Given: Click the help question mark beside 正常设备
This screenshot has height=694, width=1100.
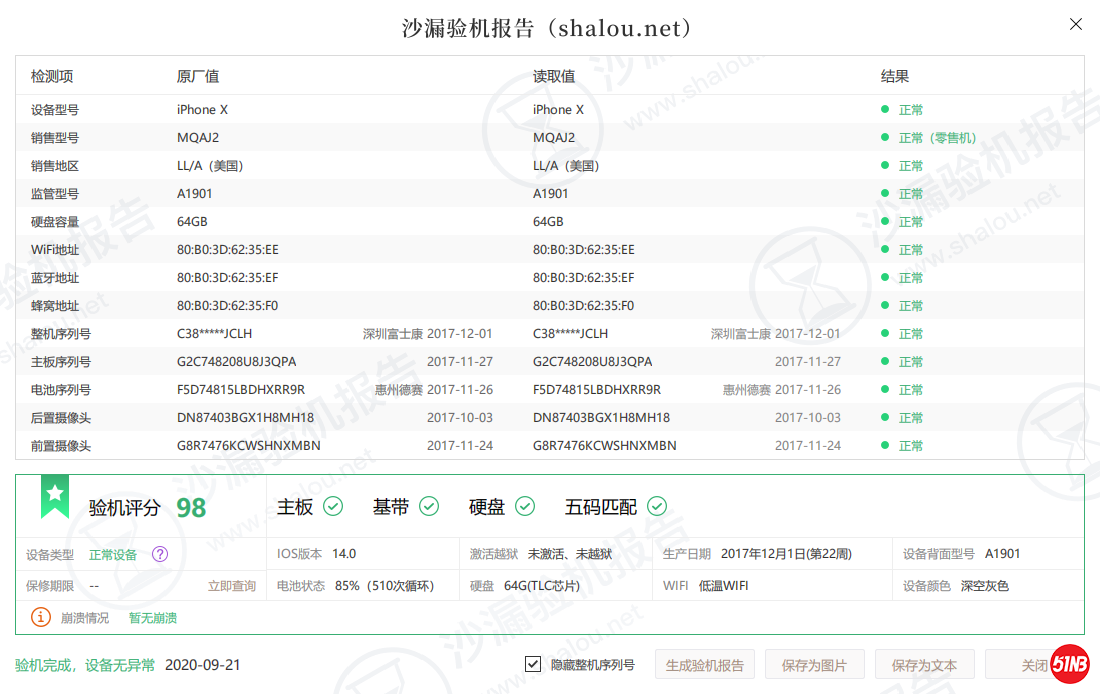Looking at the screenshot, I should [x=160, y=554].
